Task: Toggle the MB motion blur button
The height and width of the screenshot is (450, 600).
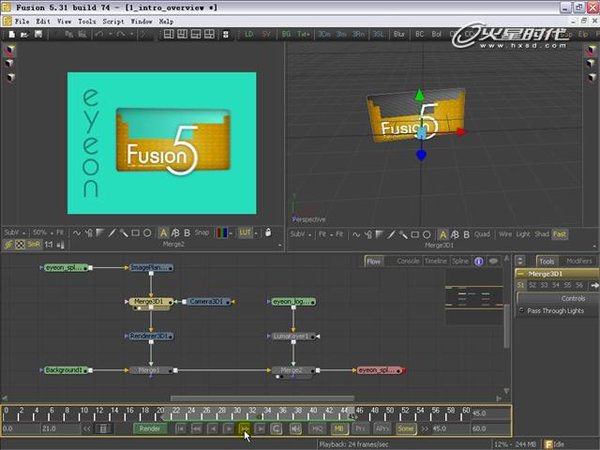Action: [x=339, y=429]
